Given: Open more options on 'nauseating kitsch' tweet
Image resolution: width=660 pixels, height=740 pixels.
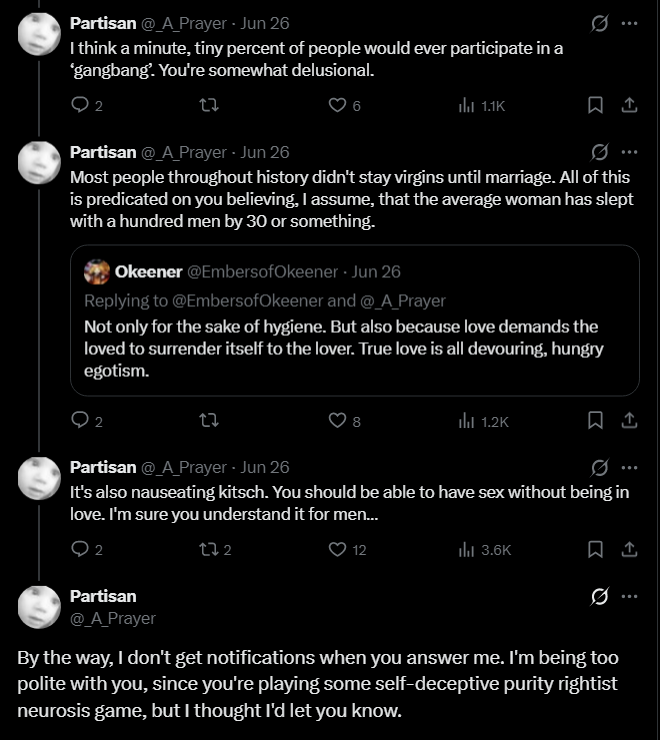Looking at the screenshot, I should click(629, 468).
